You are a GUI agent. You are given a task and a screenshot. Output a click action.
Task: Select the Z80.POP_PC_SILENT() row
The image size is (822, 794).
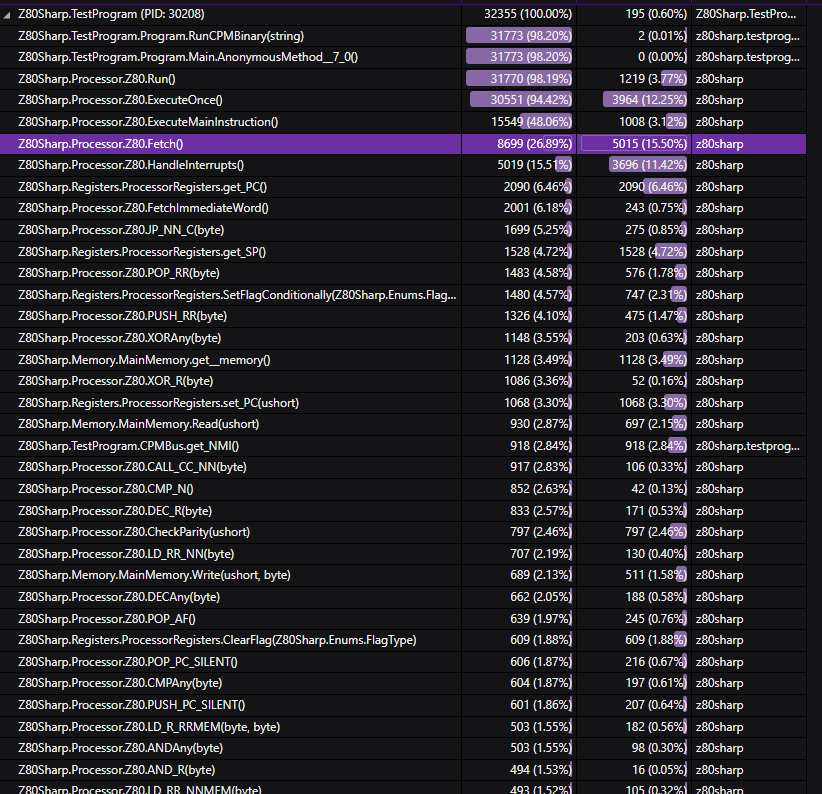(403, 661)
